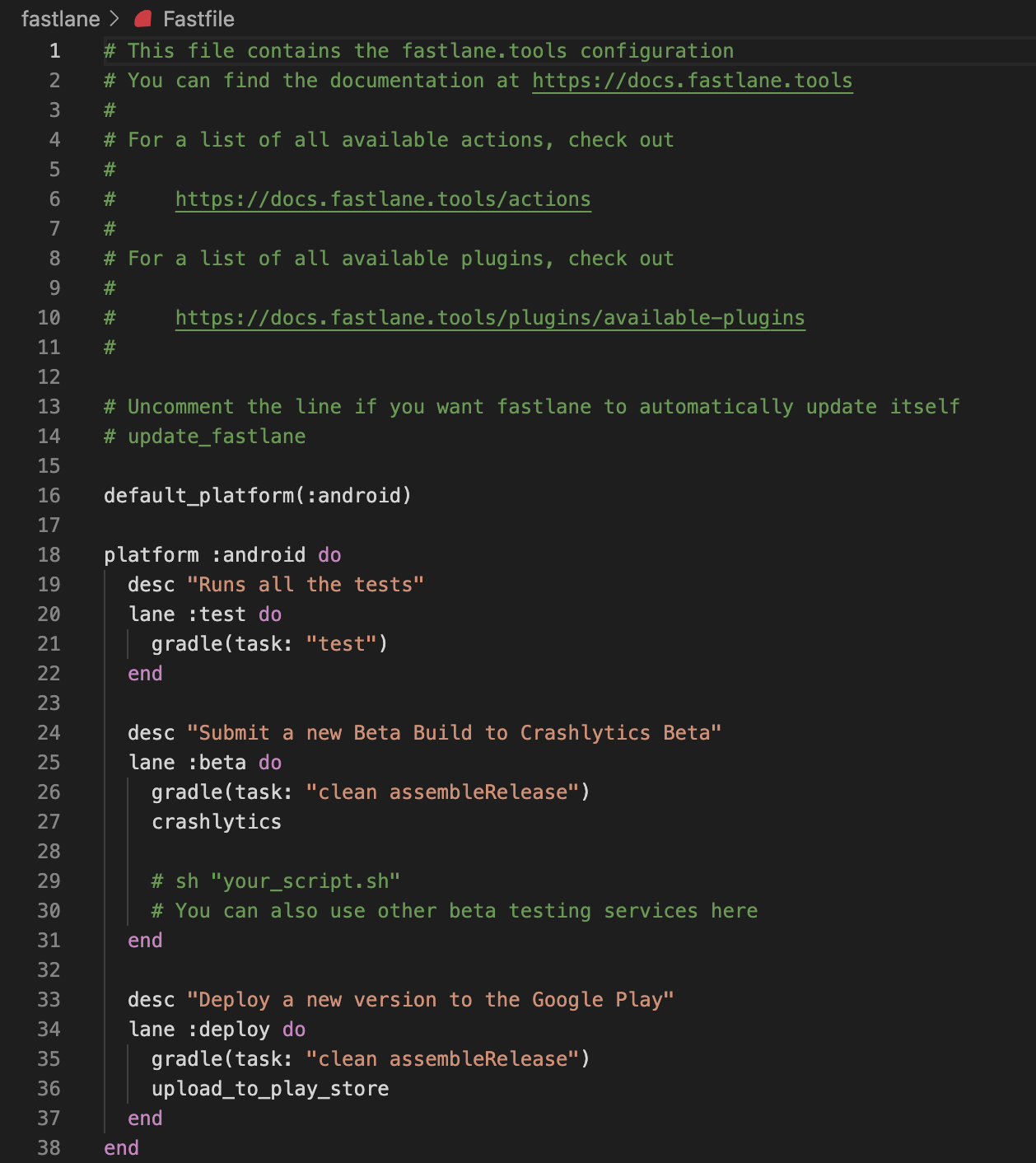Image resolution: width=1036 pixels, height=1163 pixels.
Task: Select the Fastfile breadcrumb label
Action: [x=198, y=19]
